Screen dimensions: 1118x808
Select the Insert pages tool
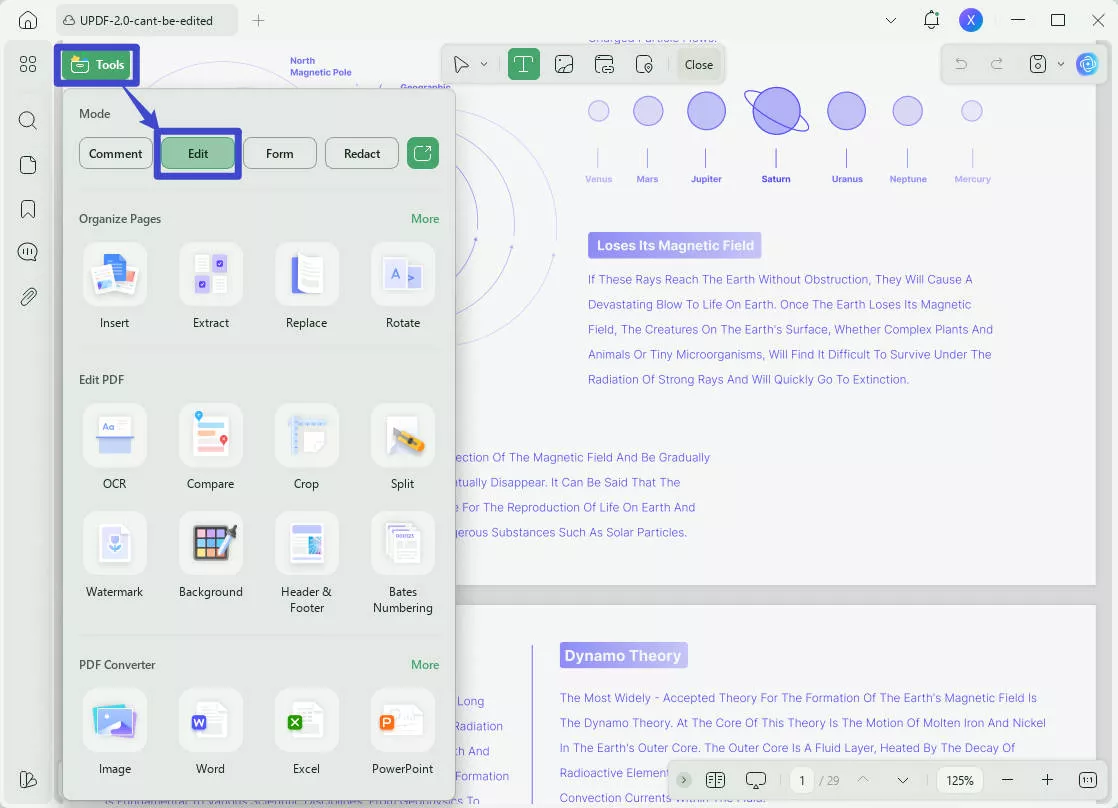[x=115, y=286]
